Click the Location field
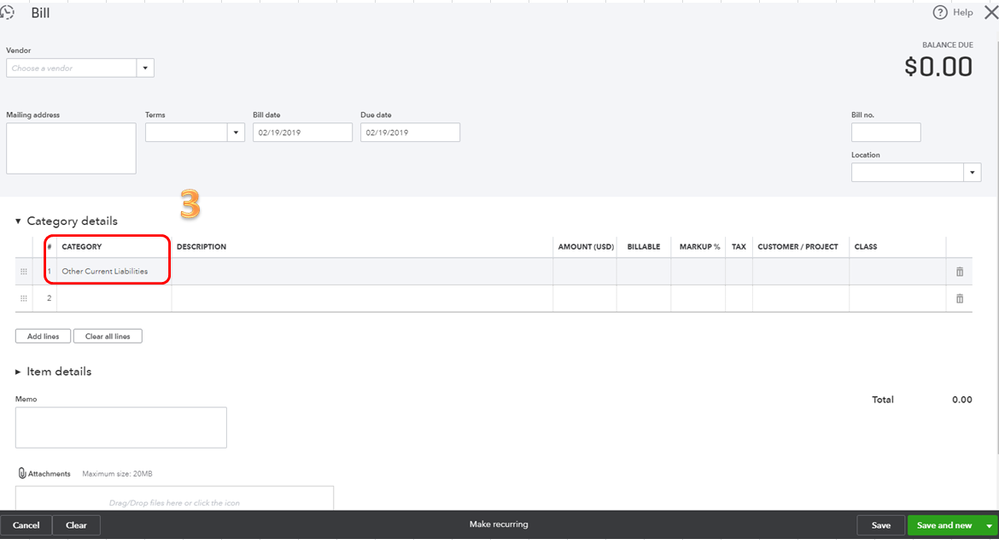999x540 pixels. pos(907,173)
